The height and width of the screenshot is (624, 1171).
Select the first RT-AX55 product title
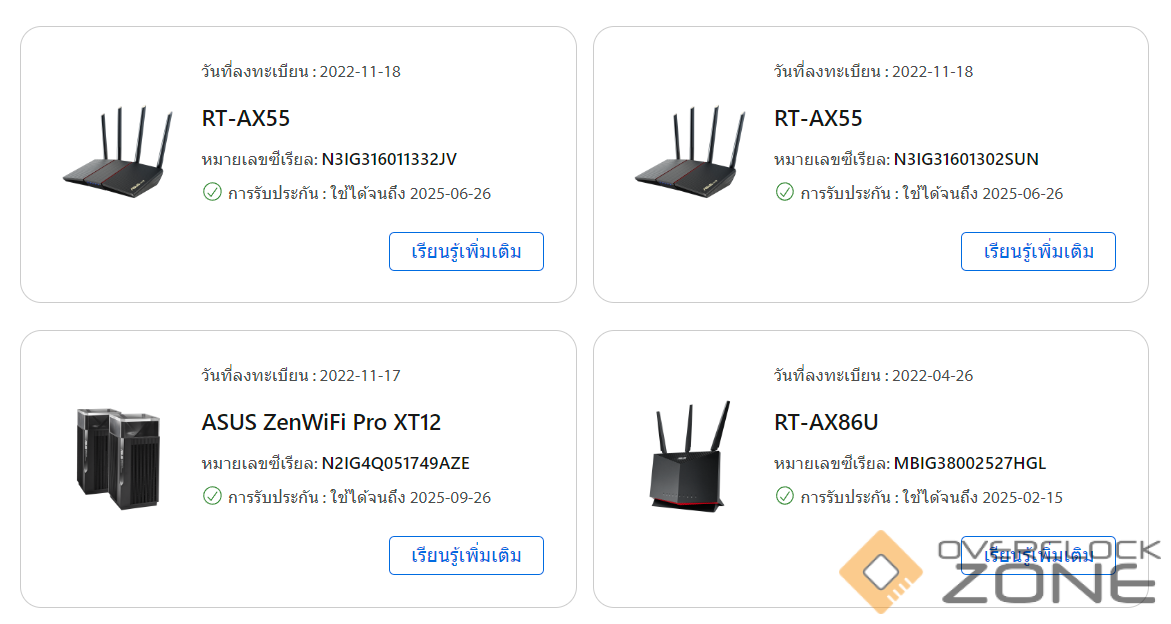coord(246,119)
